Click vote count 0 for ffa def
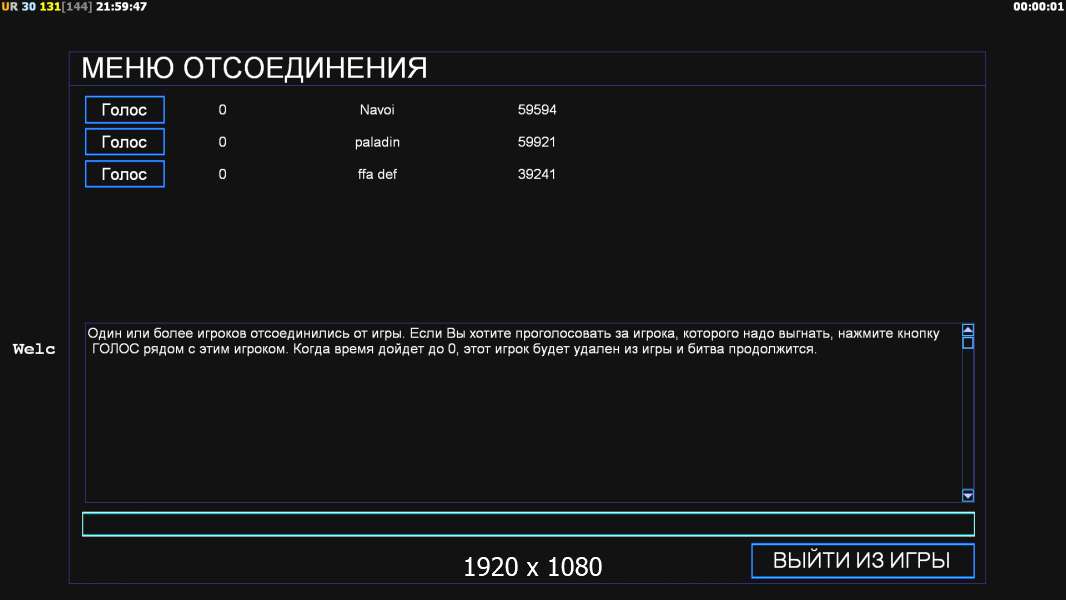 click(222, 174)
